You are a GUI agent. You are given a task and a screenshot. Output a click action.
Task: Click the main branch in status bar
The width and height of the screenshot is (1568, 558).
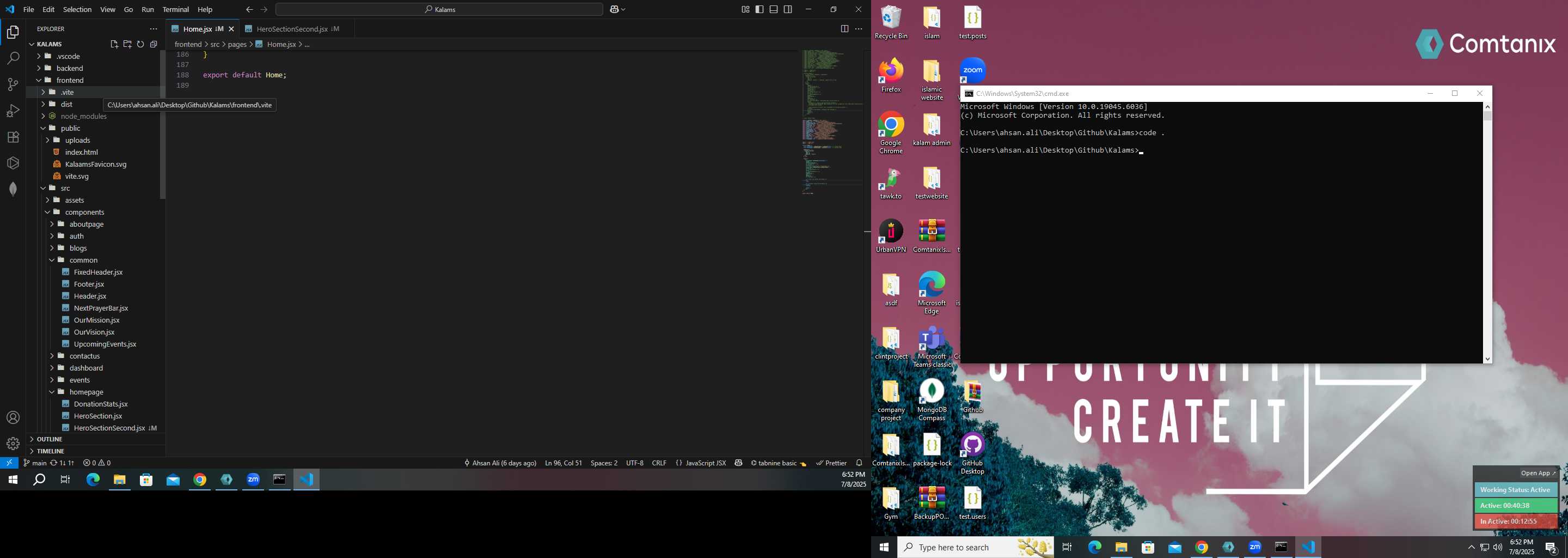[35, 463]
